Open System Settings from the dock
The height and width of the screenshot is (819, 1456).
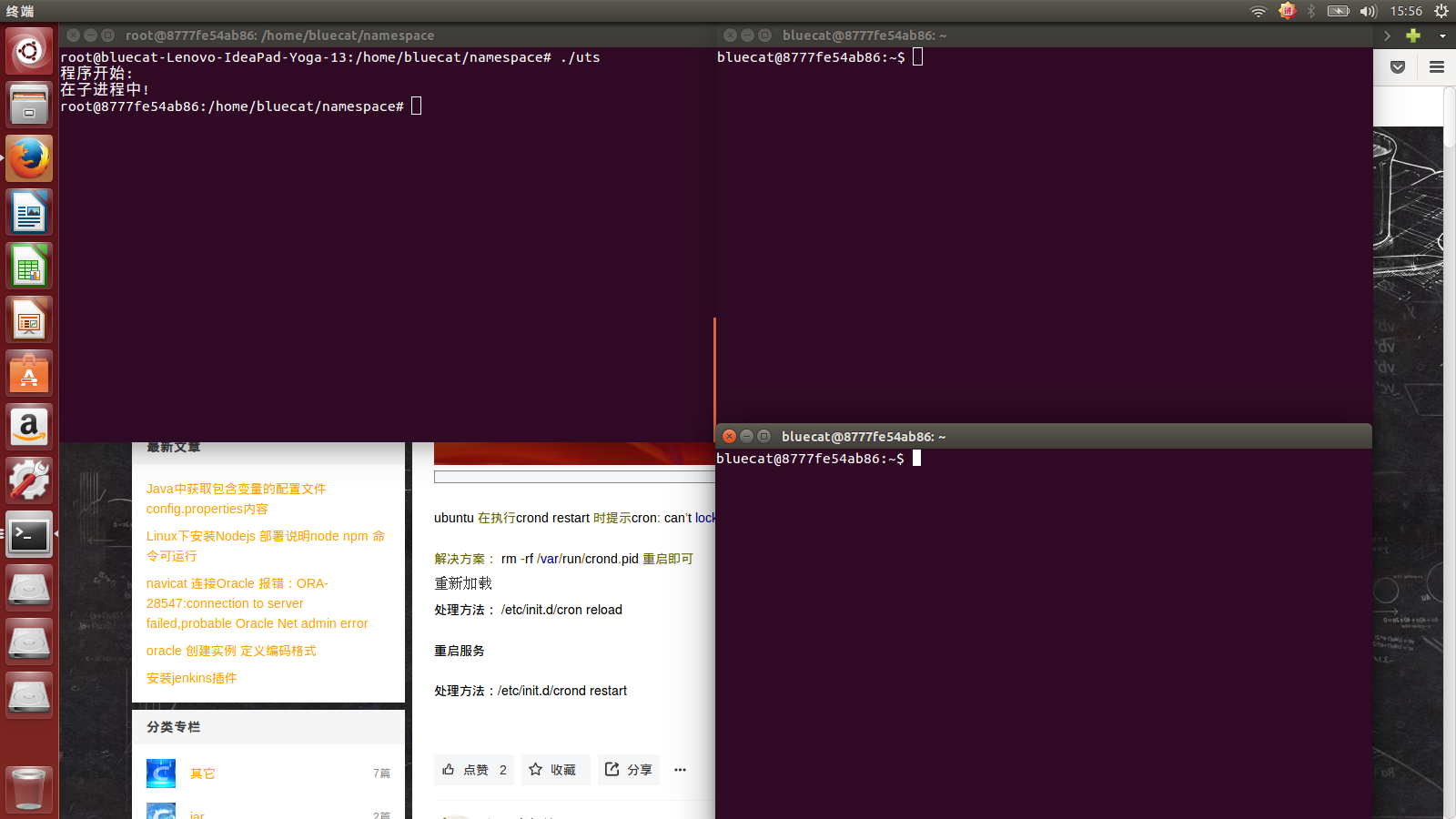pos(29,480)
